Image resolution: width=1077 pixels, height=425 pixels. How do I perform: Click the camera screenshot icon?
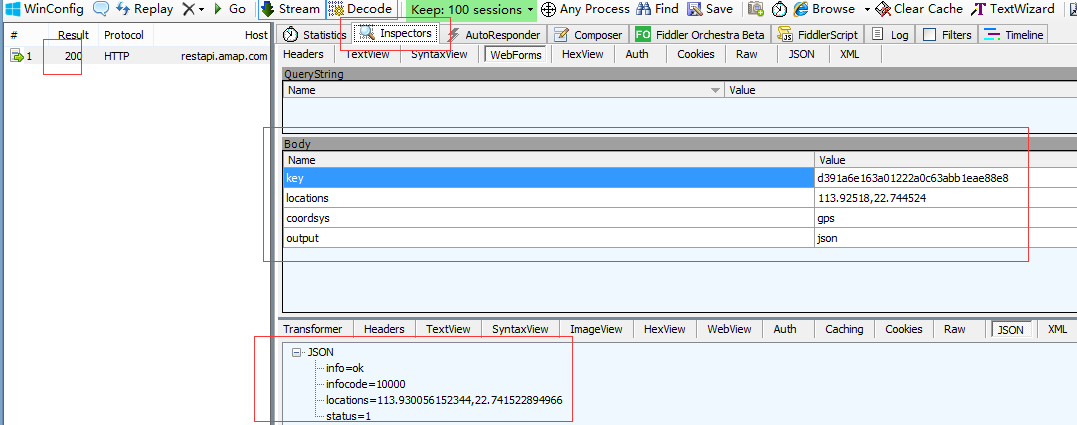[756, 9]
